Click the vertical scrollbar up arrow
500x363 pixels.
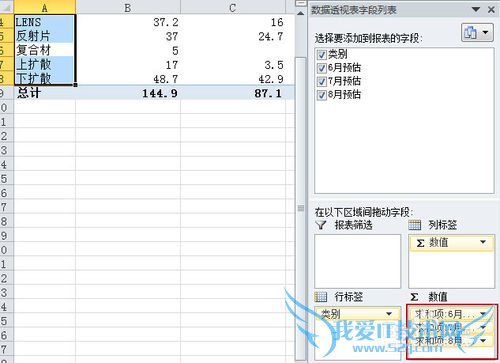[300, 14]
